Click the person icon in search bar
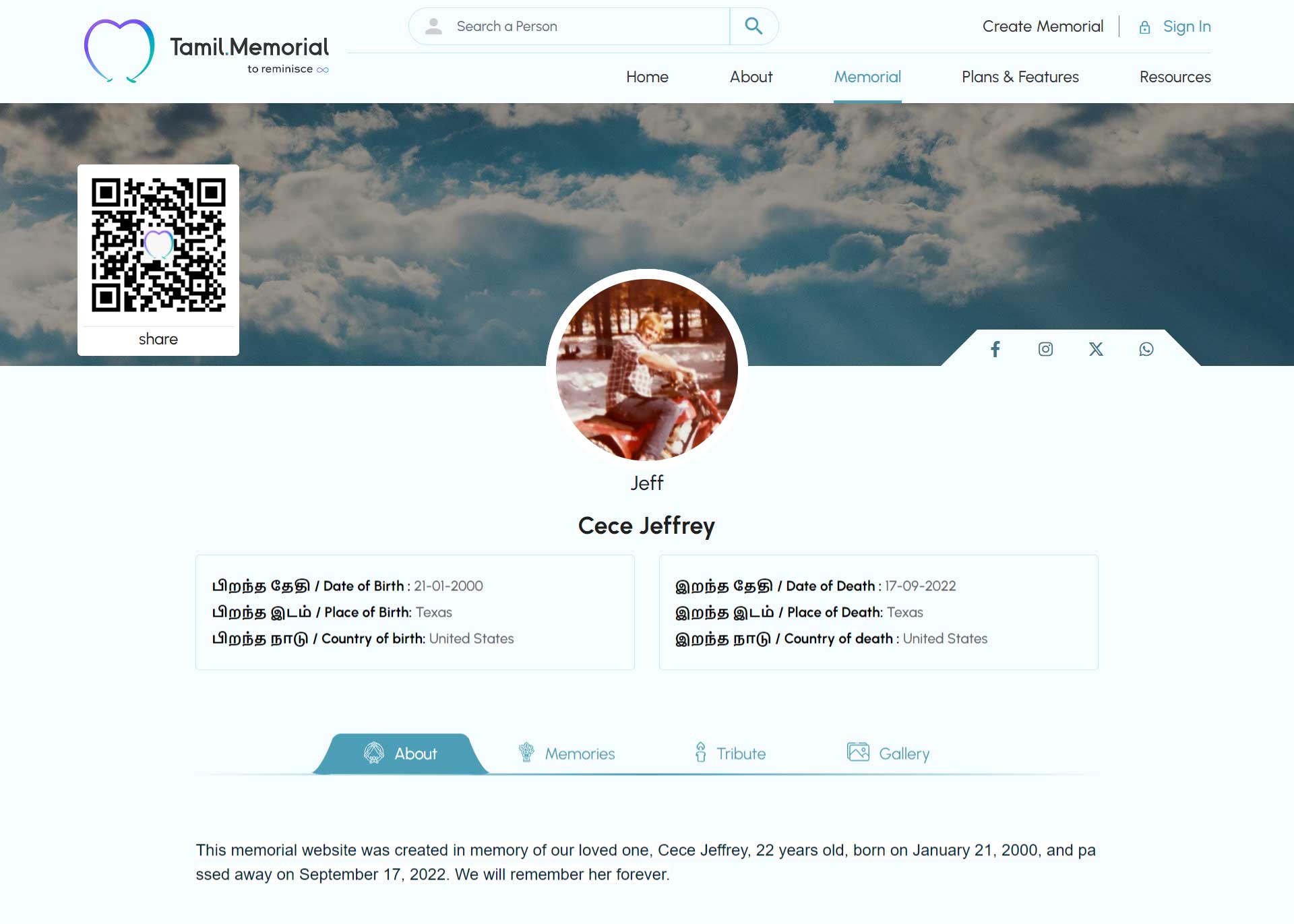1294x924 pixels. (433, 26)
